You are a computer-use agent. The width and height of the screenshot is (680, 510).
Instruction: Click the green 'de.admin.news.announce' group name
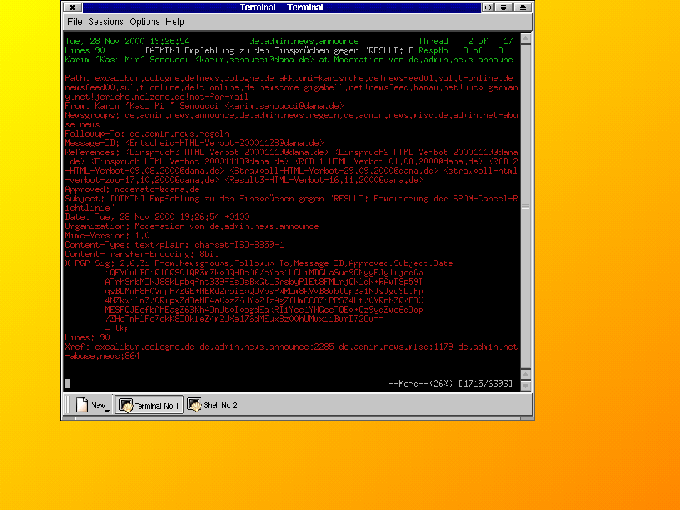point(304,41)
